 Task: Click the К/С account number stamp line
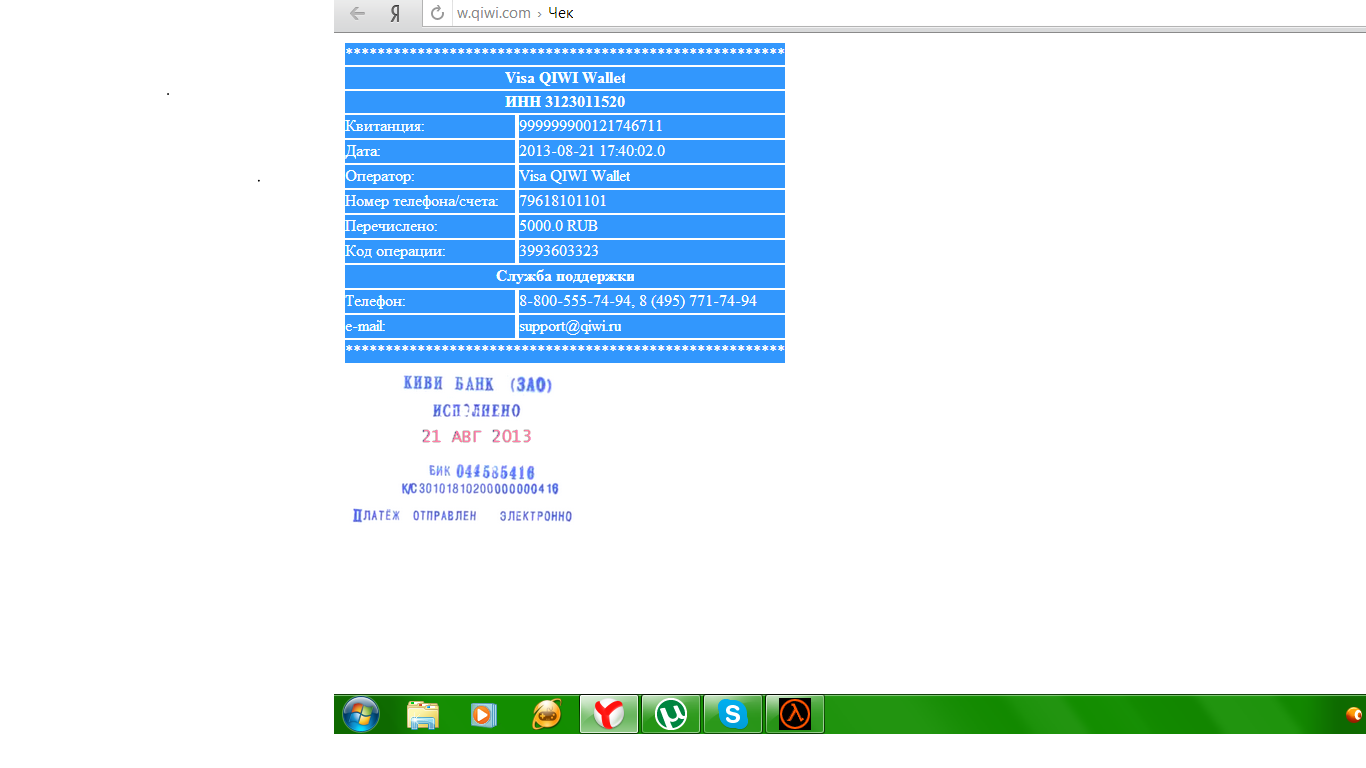coord(480,489)
